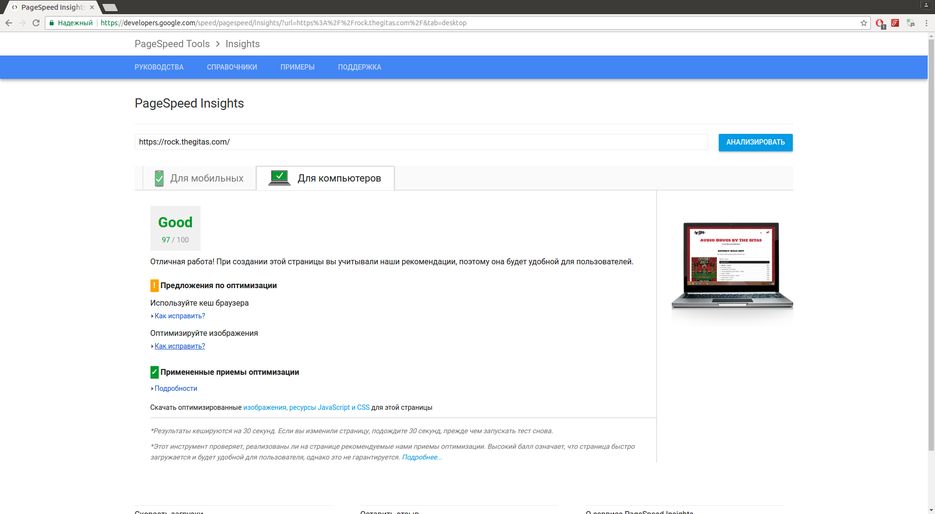Click the mobile phone checkmark icon
This screenshot has height=514, width=935.
point(159,178)
